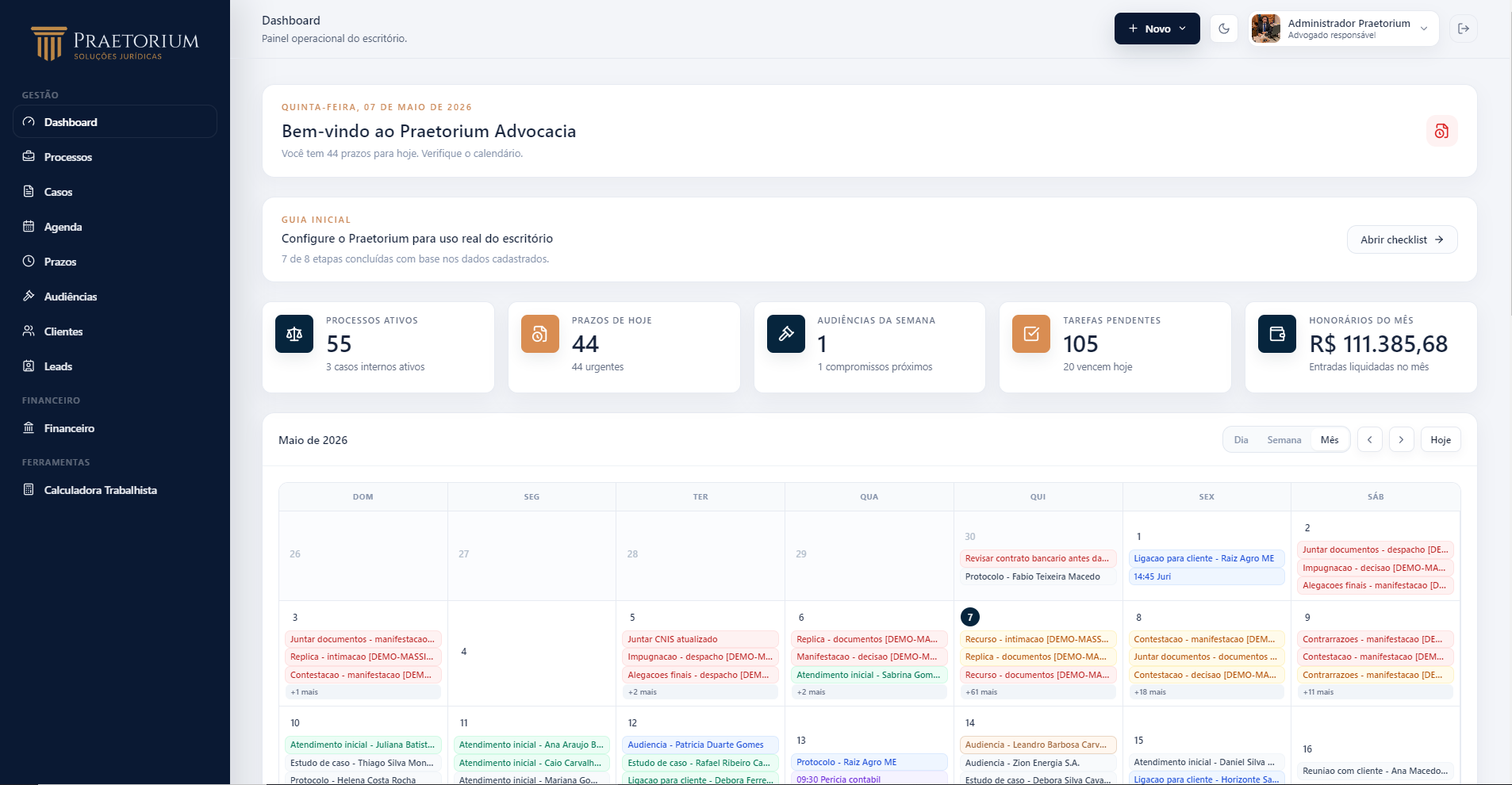The image size is (1512, 785).
Task: Open the red deadlines icon in the welcome card
Action: point(1441,131)
